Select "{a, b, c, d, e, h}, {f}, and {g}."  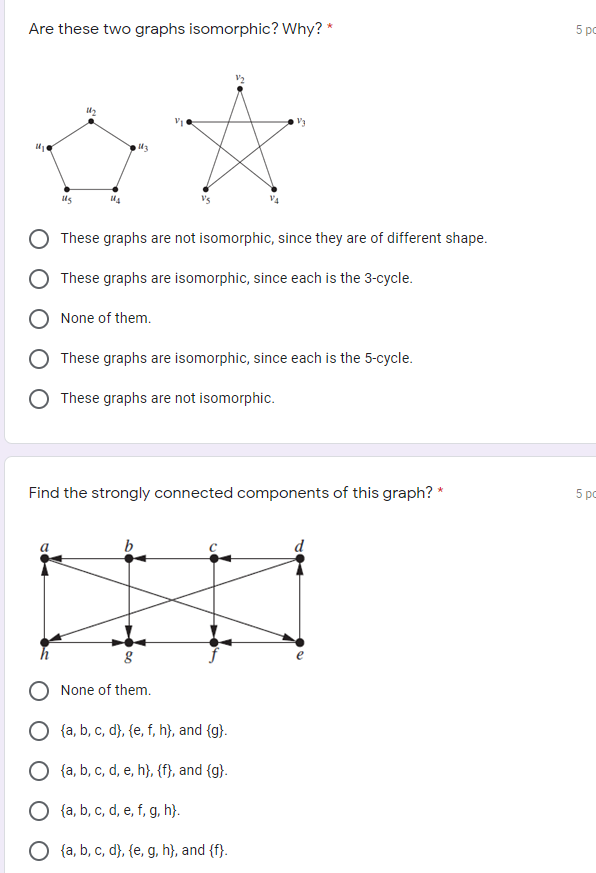[39, 769]
